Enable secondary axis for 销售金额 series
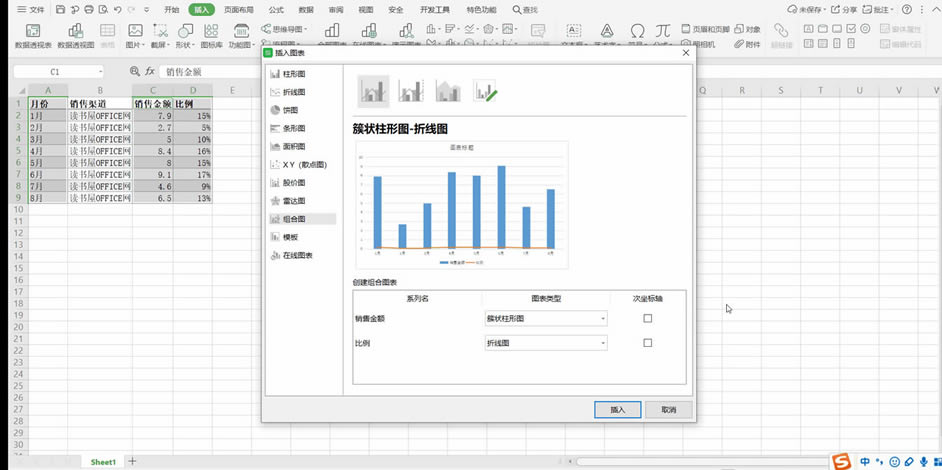 coord(647,318)
